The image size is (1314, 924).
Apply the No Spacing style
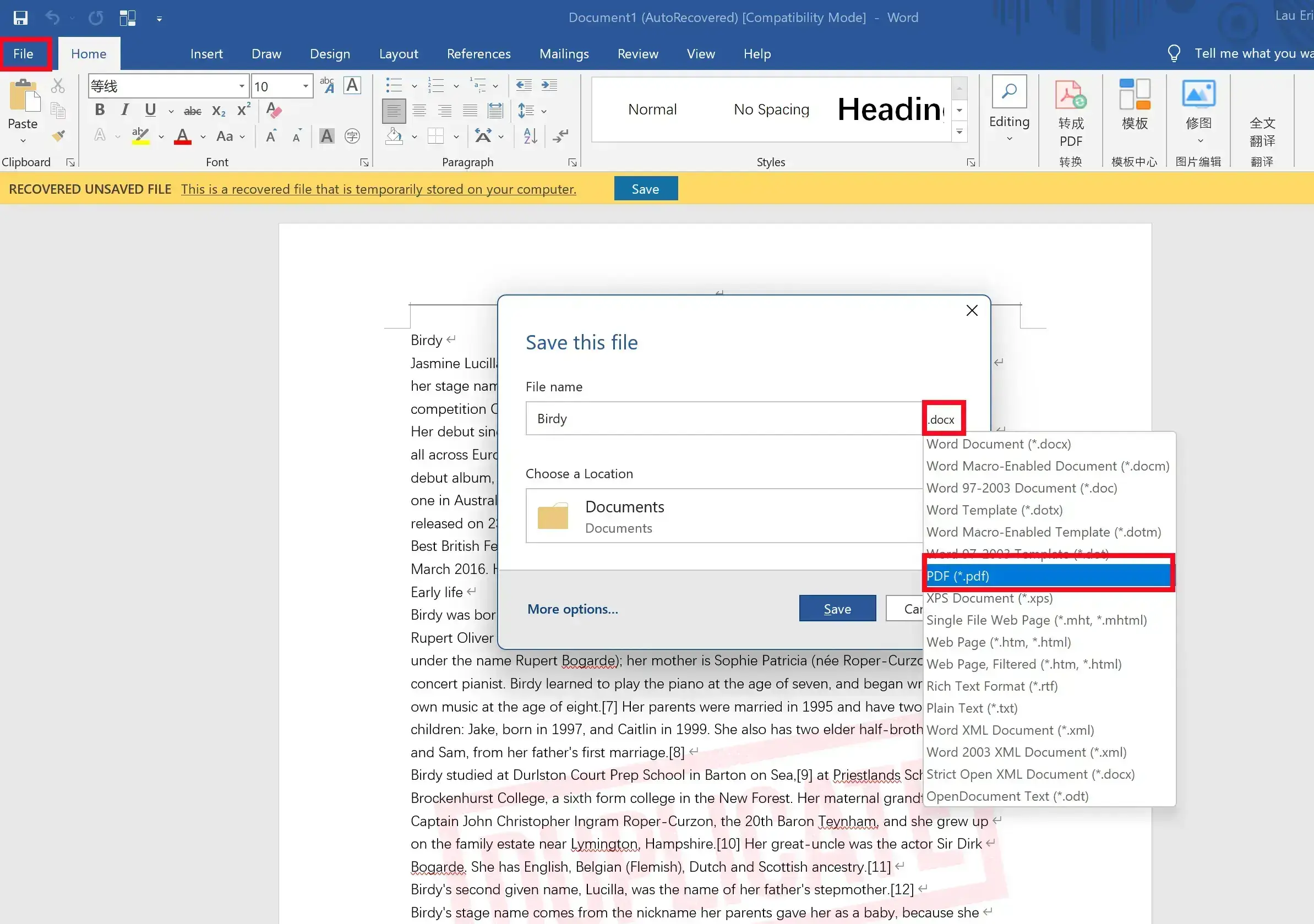(771, 110)
